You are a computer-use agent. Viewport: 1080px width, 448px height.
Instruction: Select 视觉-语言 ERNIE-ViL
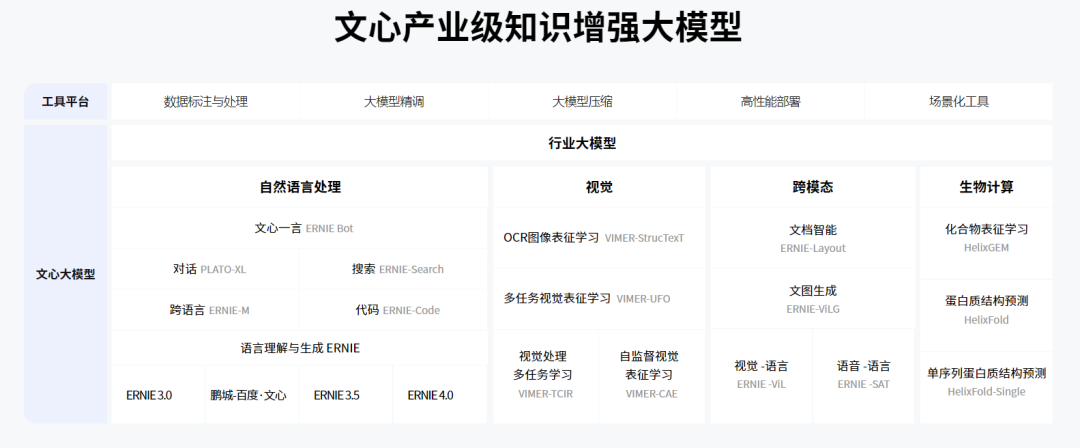click(x=761, y=376)
